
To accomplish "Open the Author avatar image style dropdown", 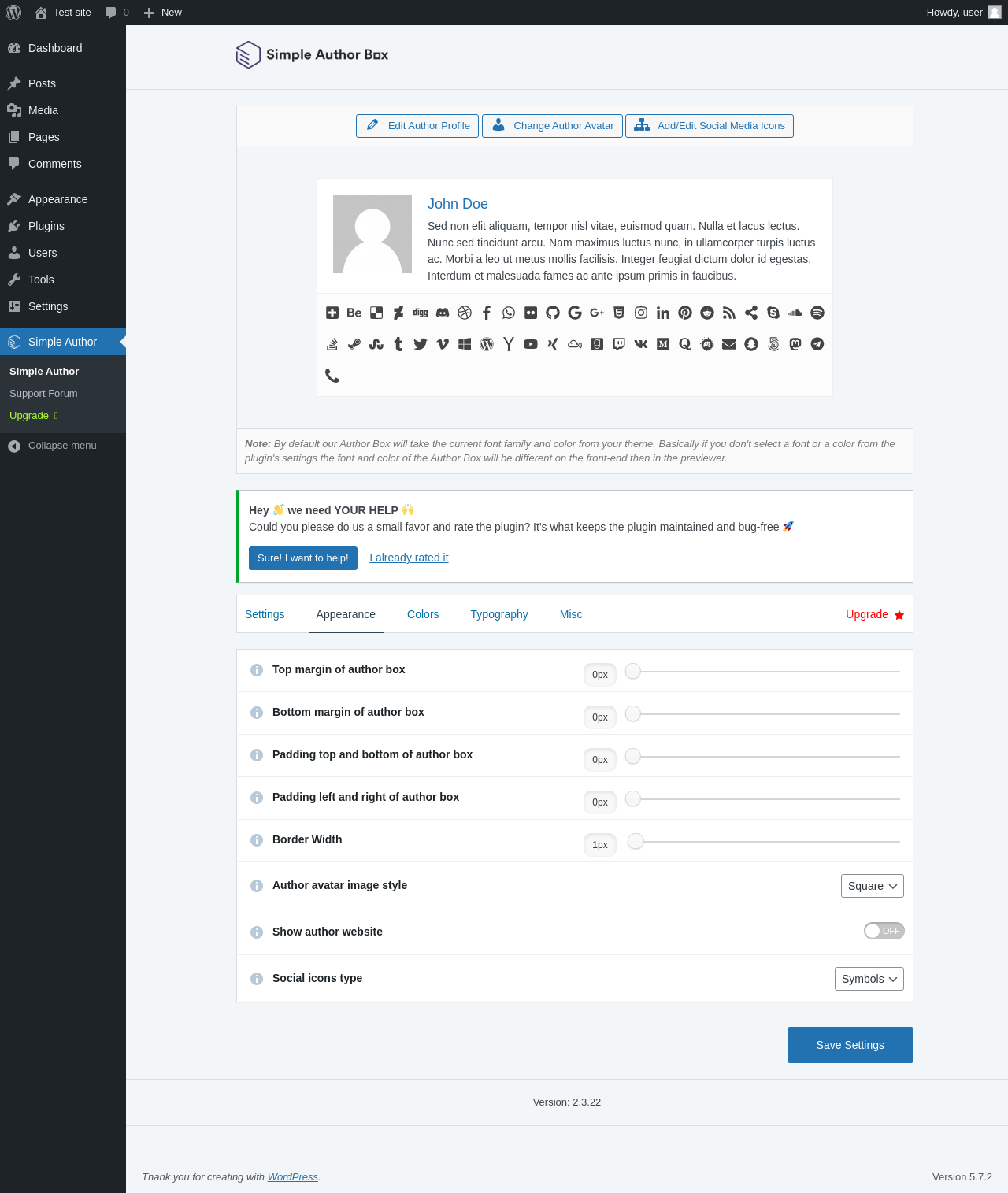I will point(873,886).
